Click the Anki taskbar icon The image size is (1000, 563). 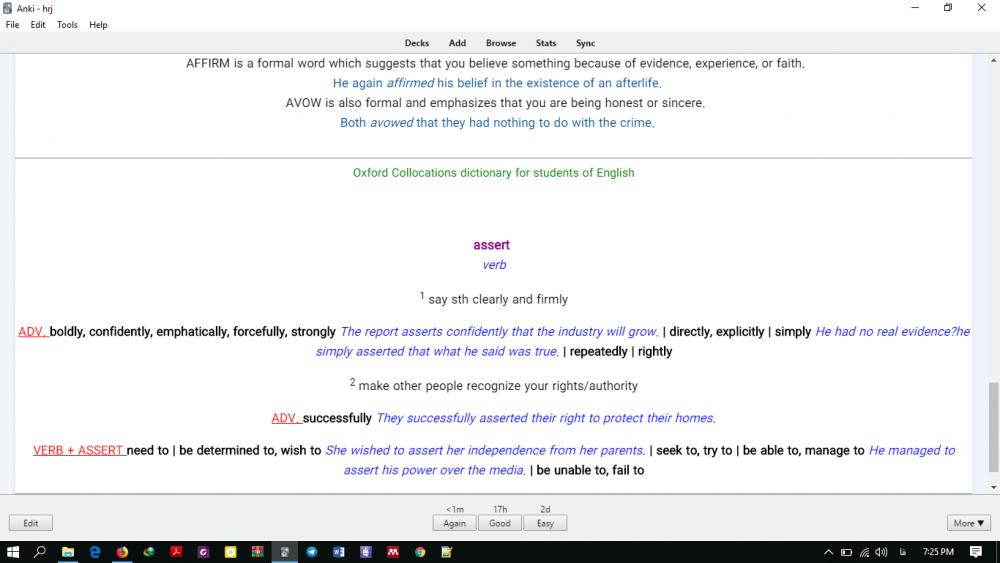pyautogui.click(x=285, y=552)
